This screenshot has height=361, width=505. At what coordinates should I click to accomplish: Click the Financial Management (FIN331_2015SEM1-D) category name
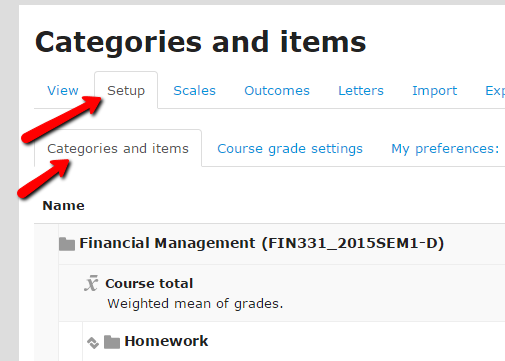pyautogui.click(x=262, y=243)
